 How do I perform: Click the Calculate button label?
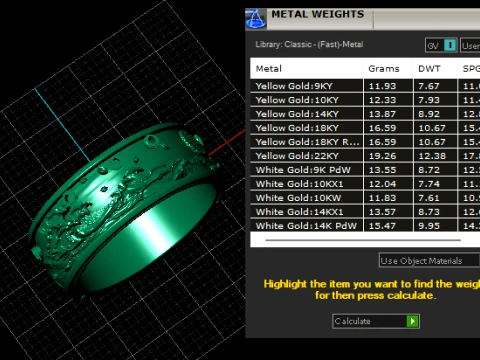tap(352, 321)
